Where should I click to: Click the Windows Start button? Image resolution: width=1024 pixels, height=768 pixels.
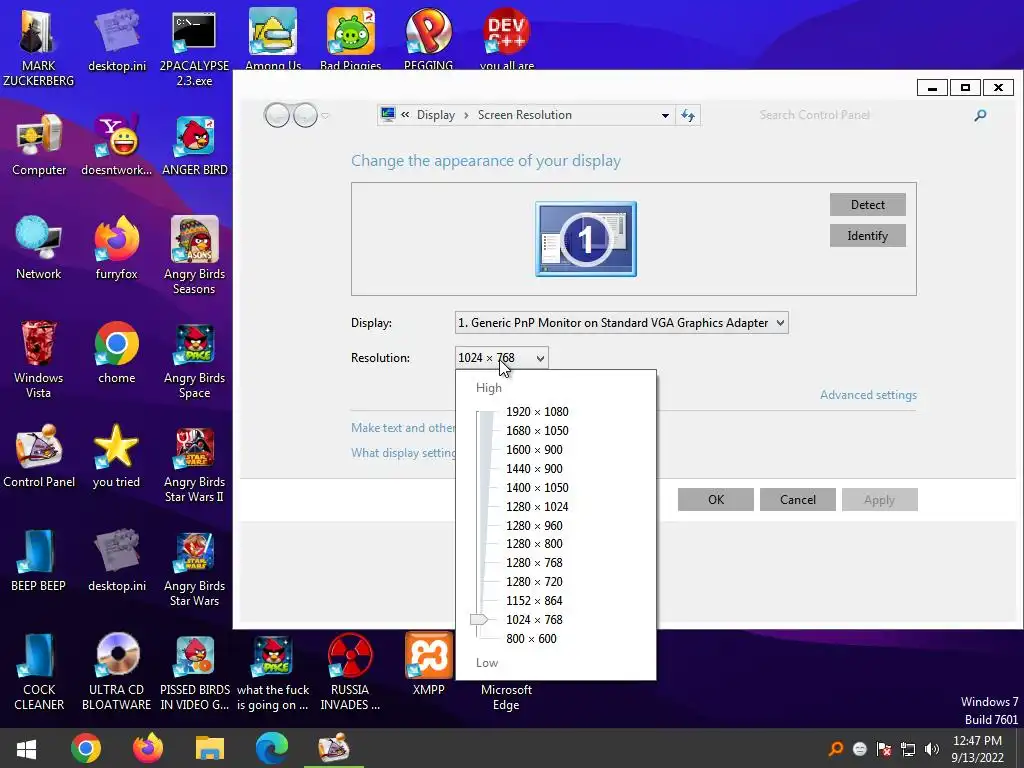click(26, 748)
